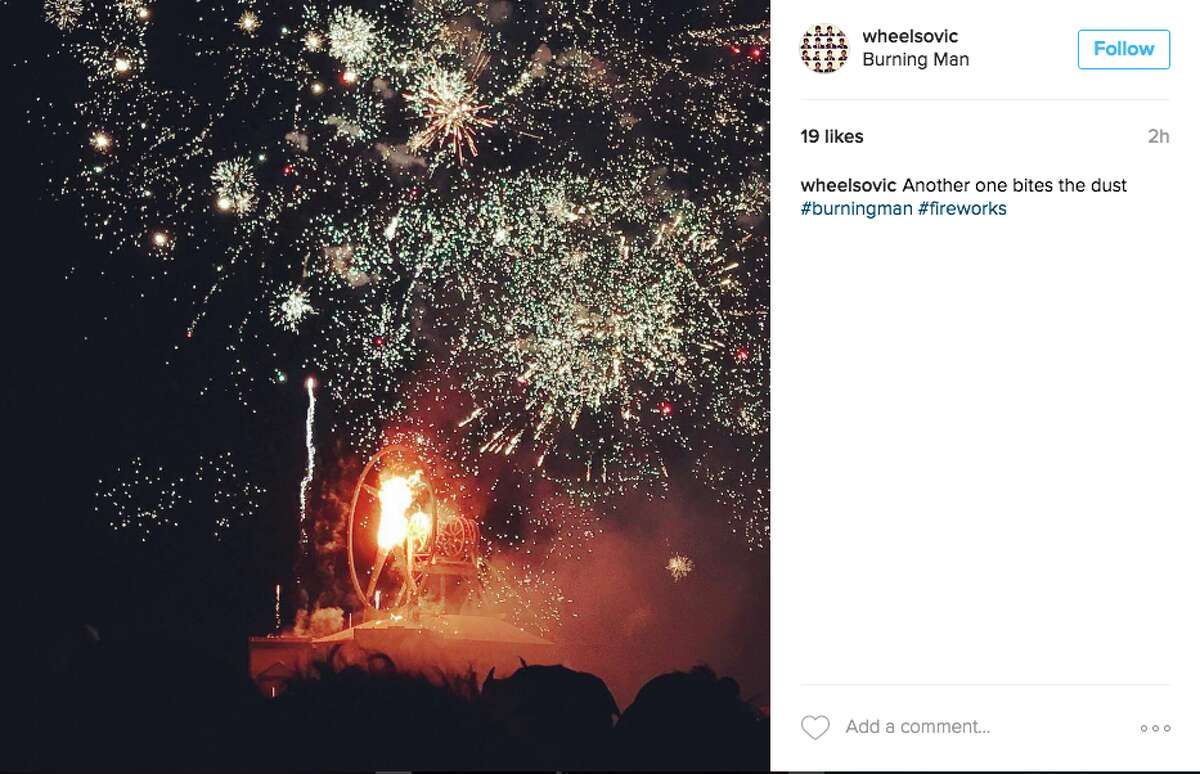
Task: Open the wheelsovic profile avatar
Action: [x=824, y=48]
